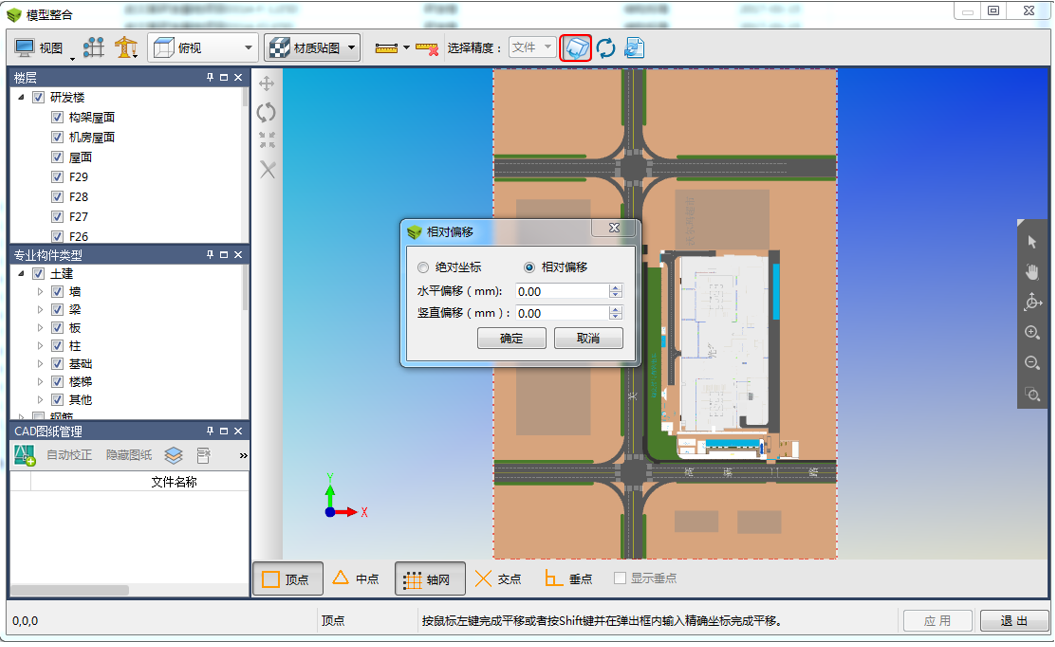Expand the 墙 component node
The image size is (1055, 647).
[40, 292]
